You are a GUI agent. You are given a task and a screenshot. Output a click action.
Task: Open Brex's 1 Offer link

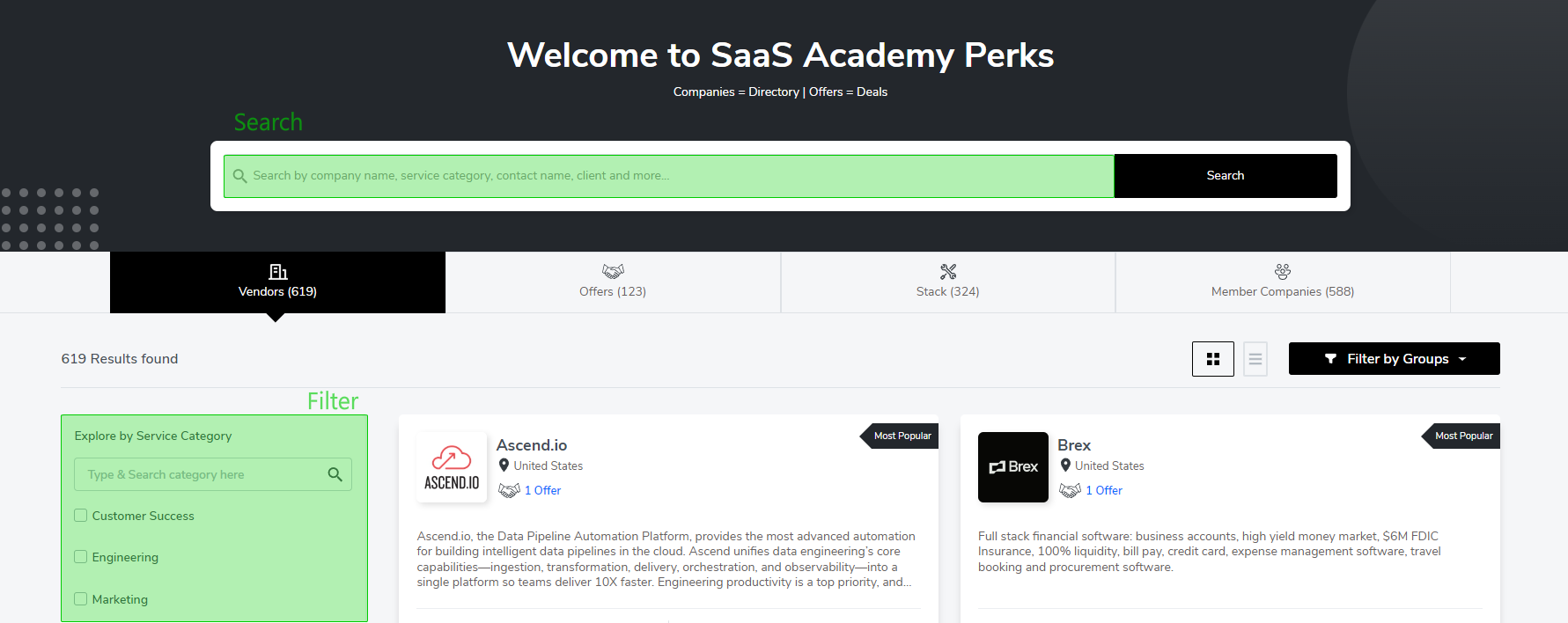pos(1104,490)
